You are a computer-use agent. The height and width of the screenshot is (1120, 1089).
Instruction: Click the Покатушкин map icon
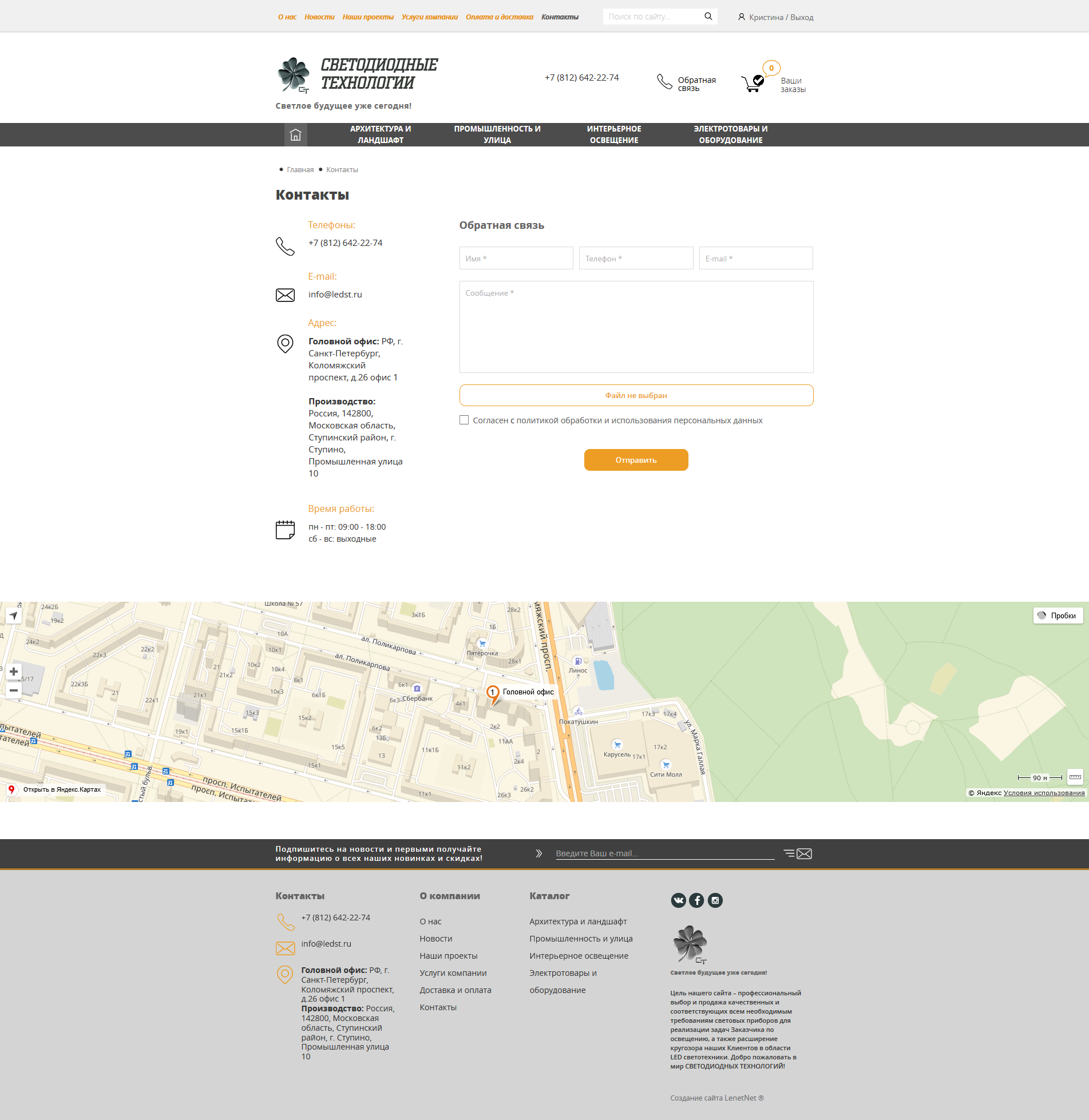coord(579,712)
